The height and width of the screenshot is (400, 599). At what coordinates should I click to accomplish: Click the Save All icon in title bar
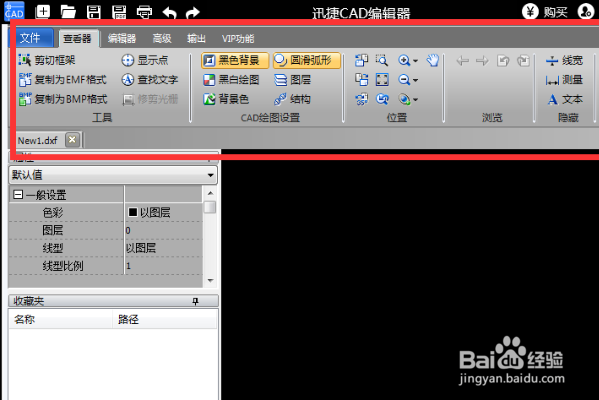point(119,12)
